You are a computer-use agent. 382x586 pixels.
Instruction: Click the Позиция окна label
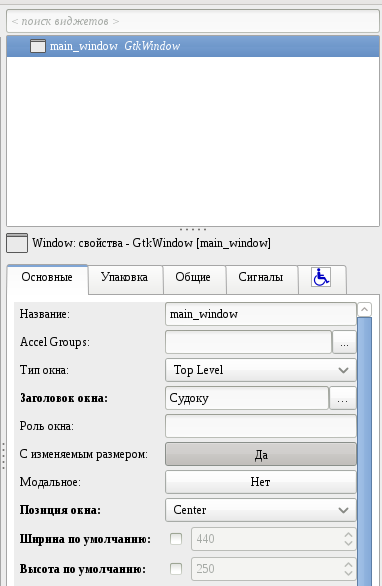coord(60,510)
